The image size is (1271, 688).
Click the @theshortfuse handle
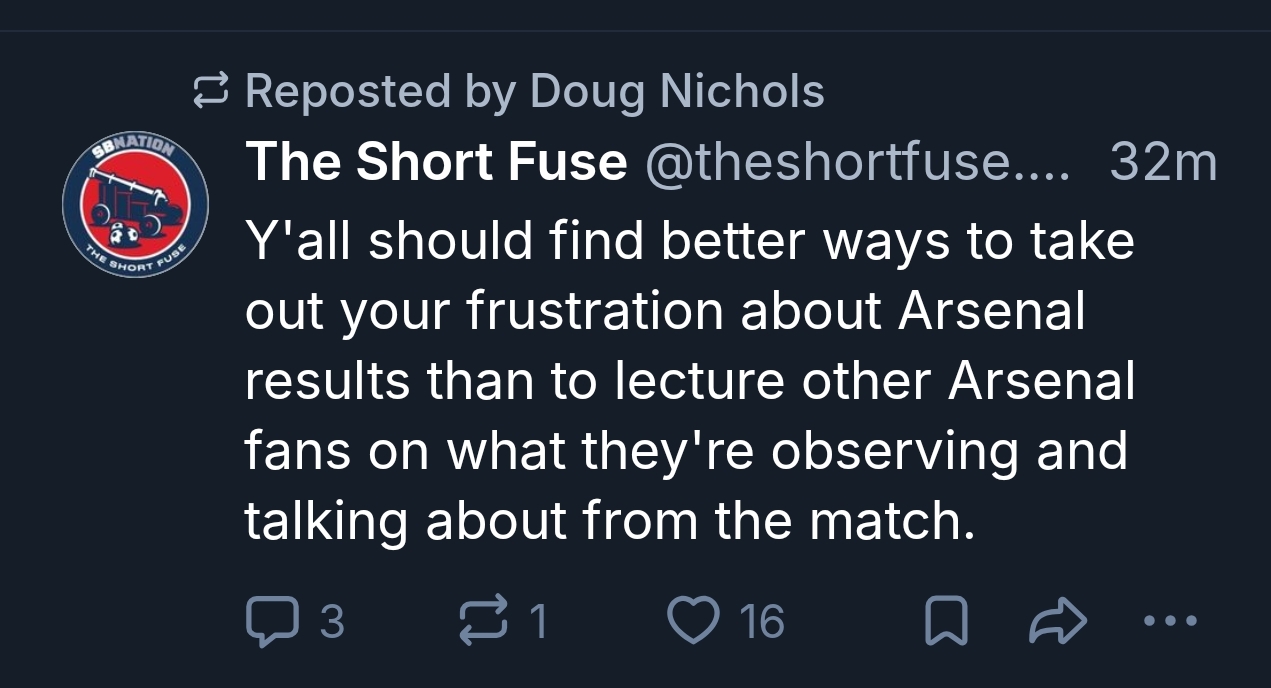(860, 163)
